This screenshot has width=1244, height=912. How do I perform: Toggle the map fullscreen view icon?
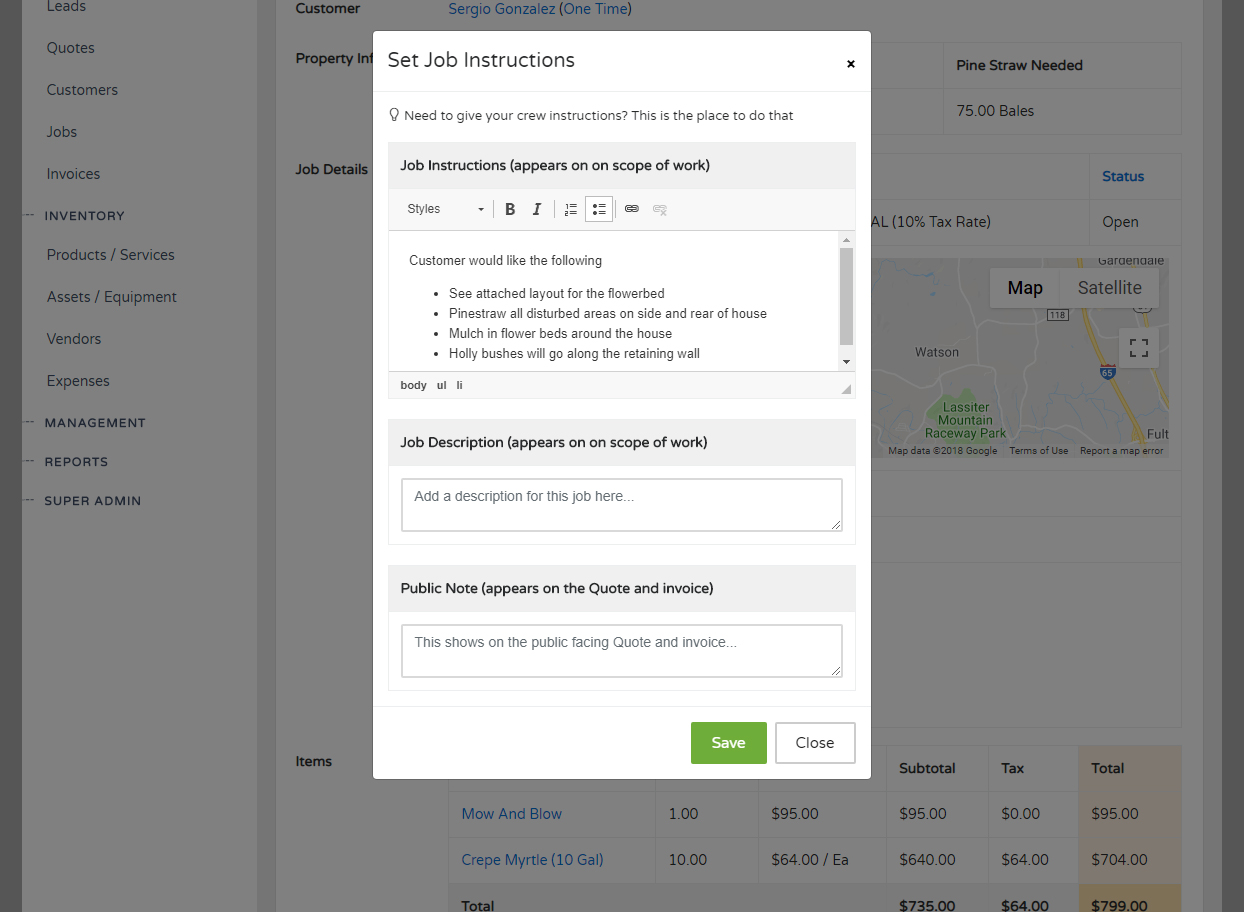coord(1138,348)
